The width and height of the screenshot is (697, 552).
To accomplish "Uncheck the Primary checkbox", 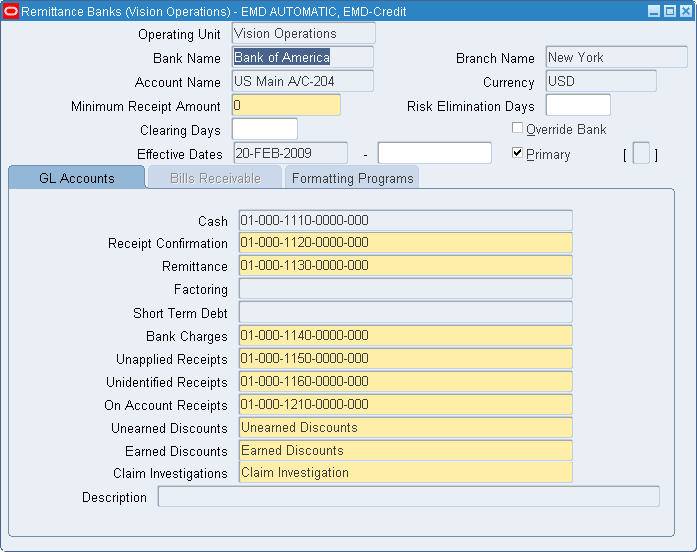I will tap(517, 153).
